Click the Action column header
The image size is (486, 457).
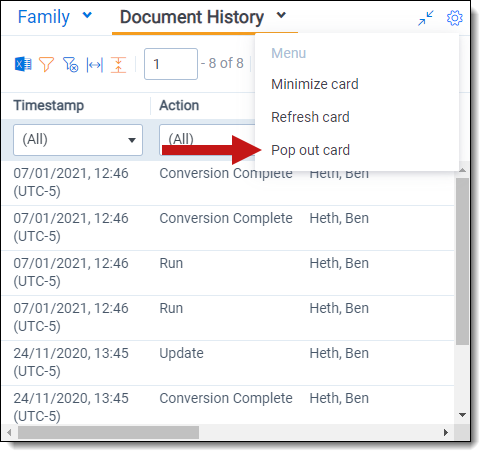[x=179, y=105]
